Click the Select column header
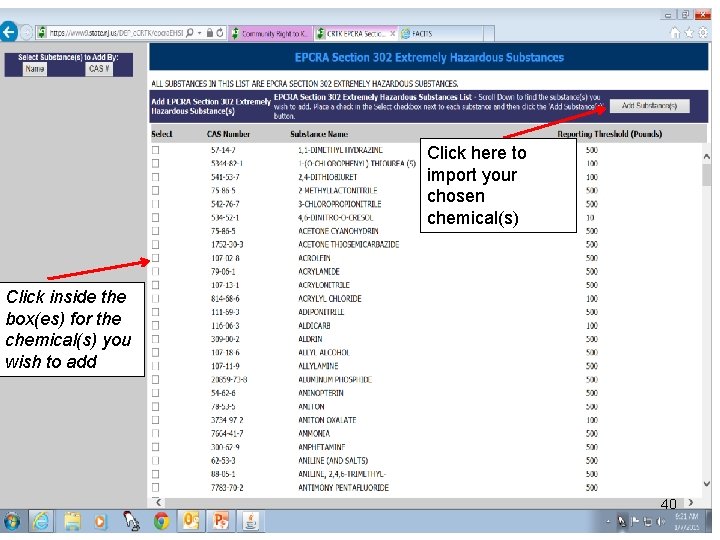This screenshot has width=720, height=540. 162,134
